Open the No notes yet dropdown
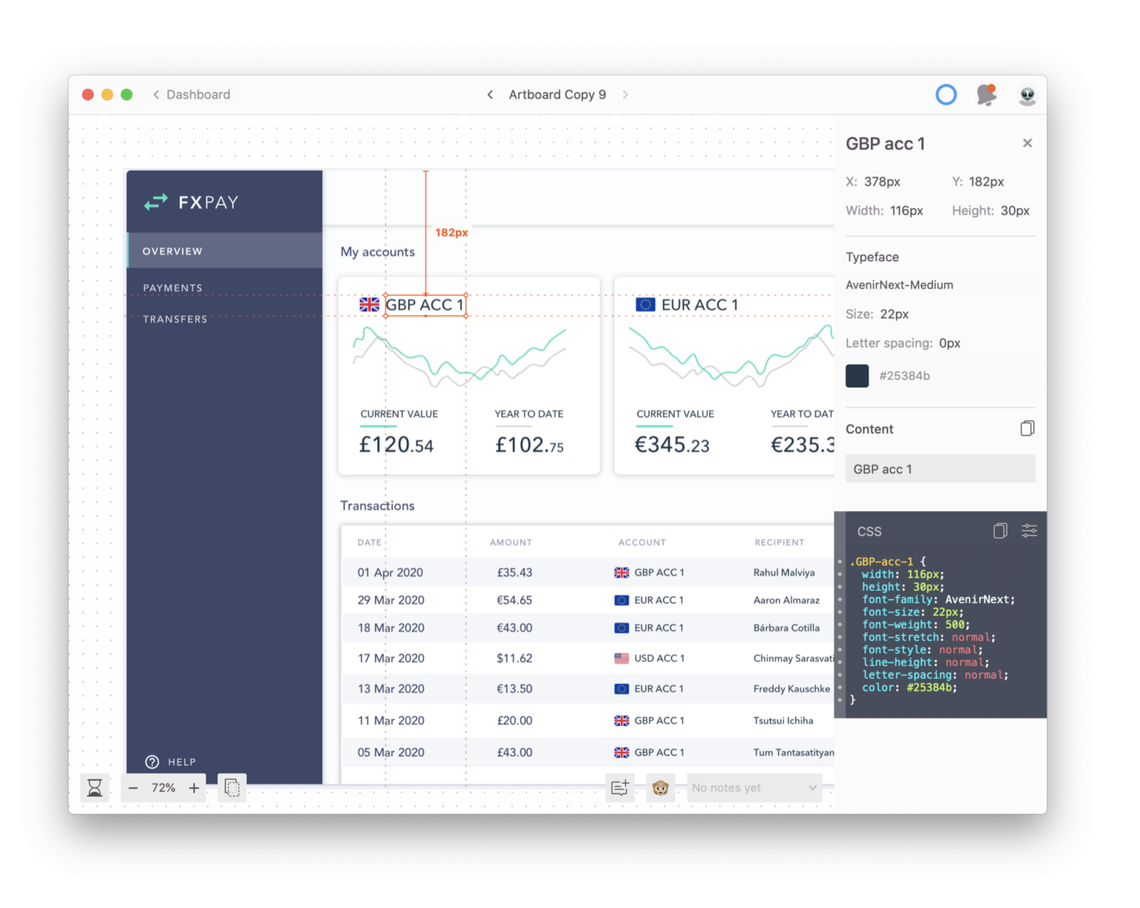This screenshot has width=1140, height=908. [x=753, y=788]
